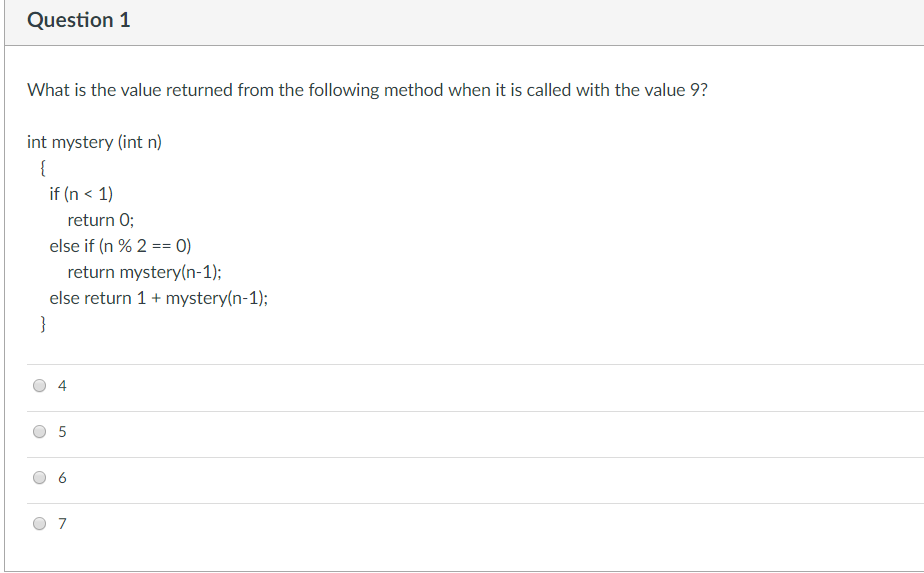This screenshot has height=573, width=924.
Task: Click the closing curly brace of the method
Action: coord(42,324)
